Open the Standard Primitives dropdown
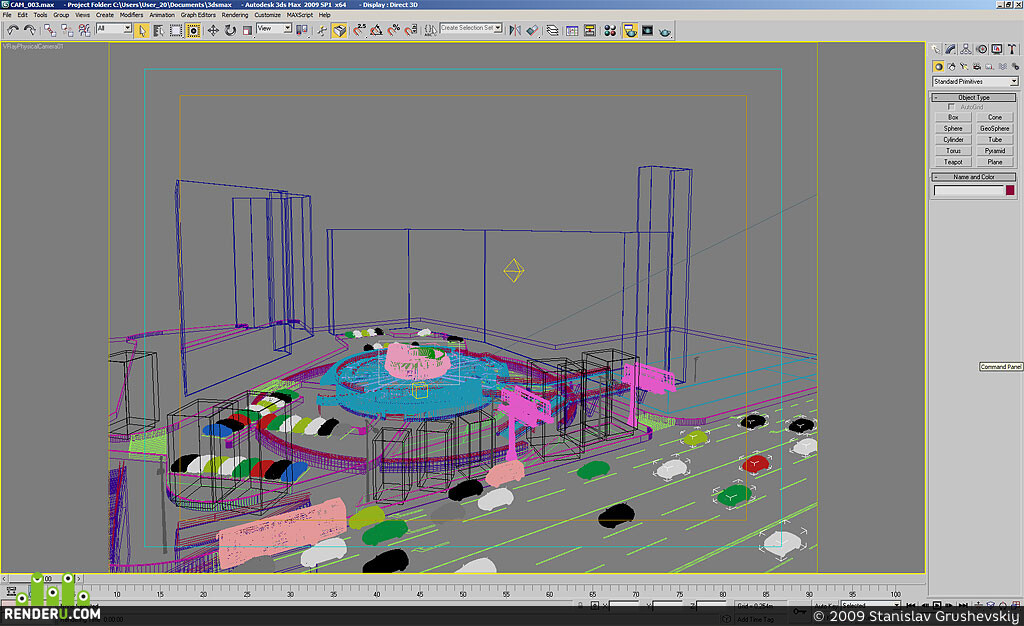Screen dimensions: 1024x626 point(975,82)
